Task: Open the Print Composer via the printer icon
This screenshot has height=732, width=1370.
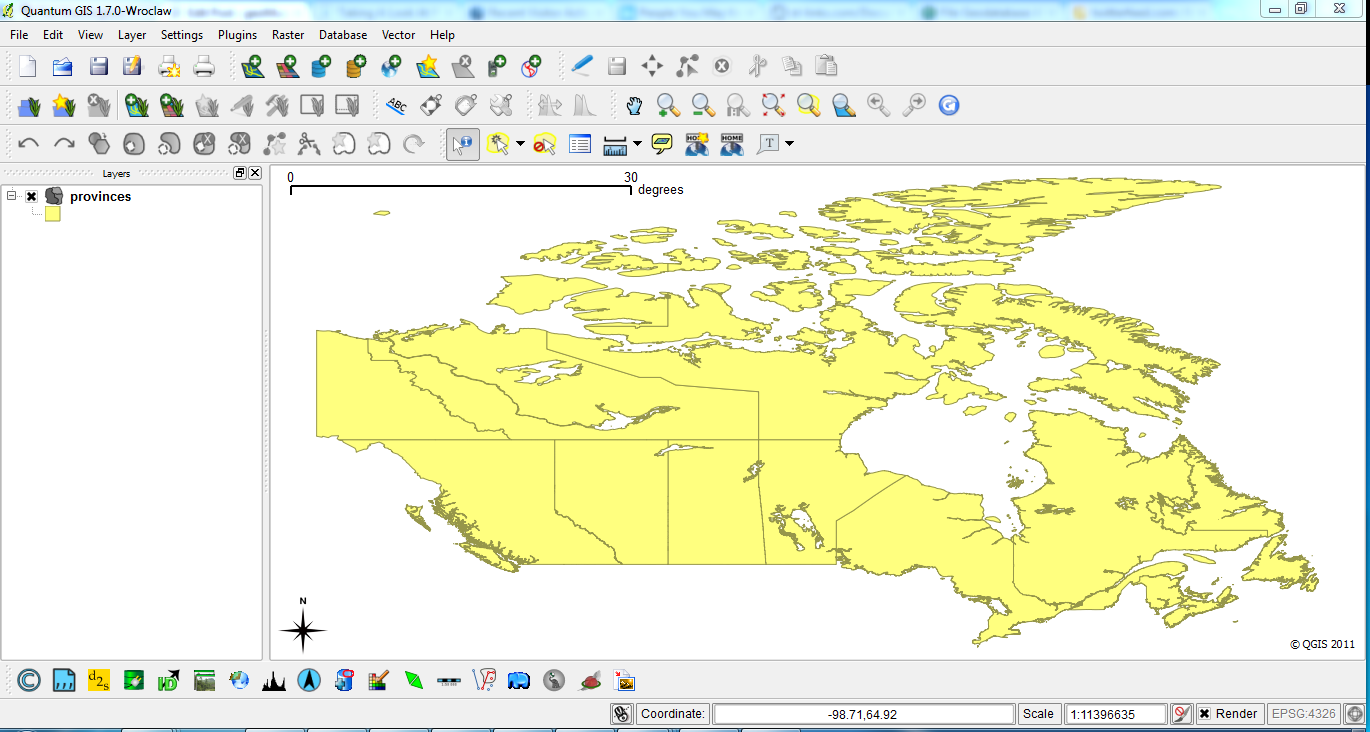Action: pos(204,67)
